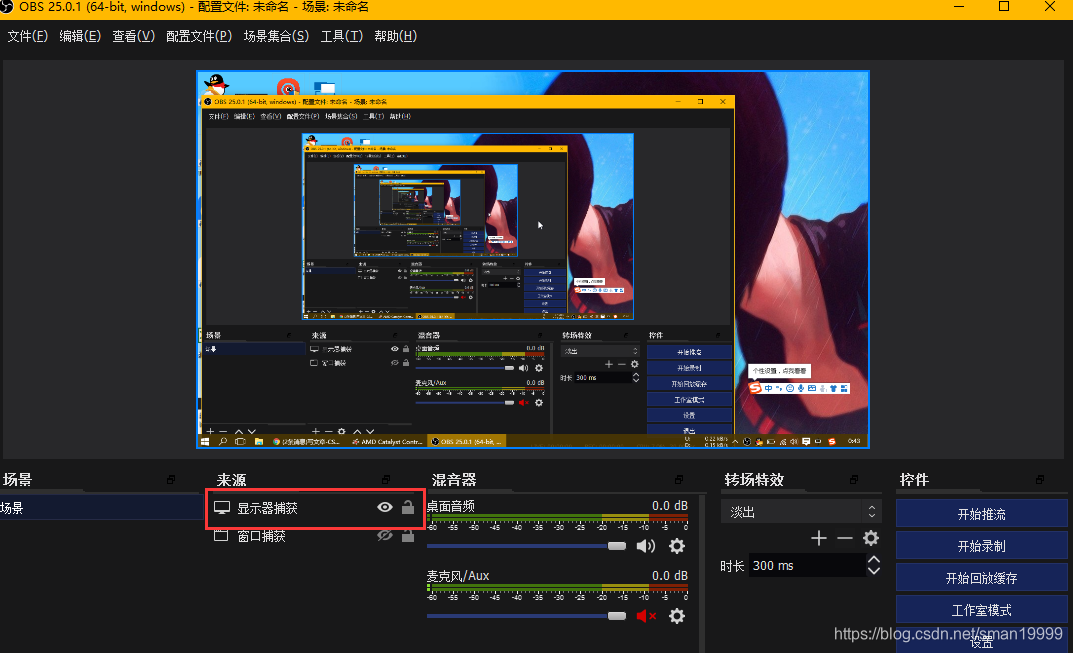Open transition properties gear icon
1073x653 pixels.
tap(870, 538)
